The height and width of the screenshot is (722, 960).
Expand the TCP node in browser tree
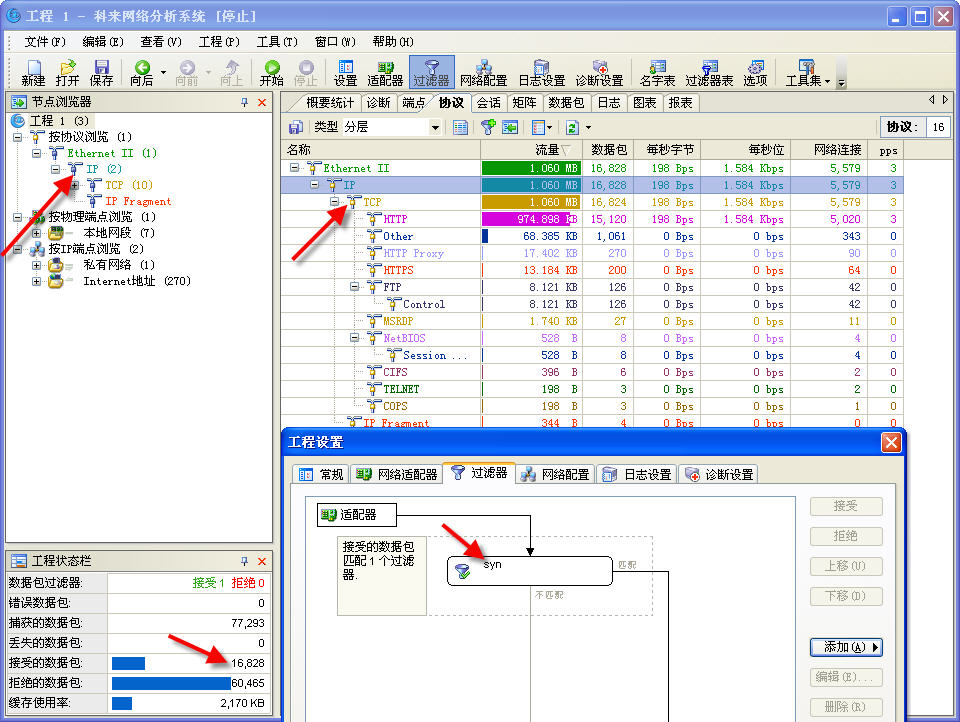[x=75, y=185]
